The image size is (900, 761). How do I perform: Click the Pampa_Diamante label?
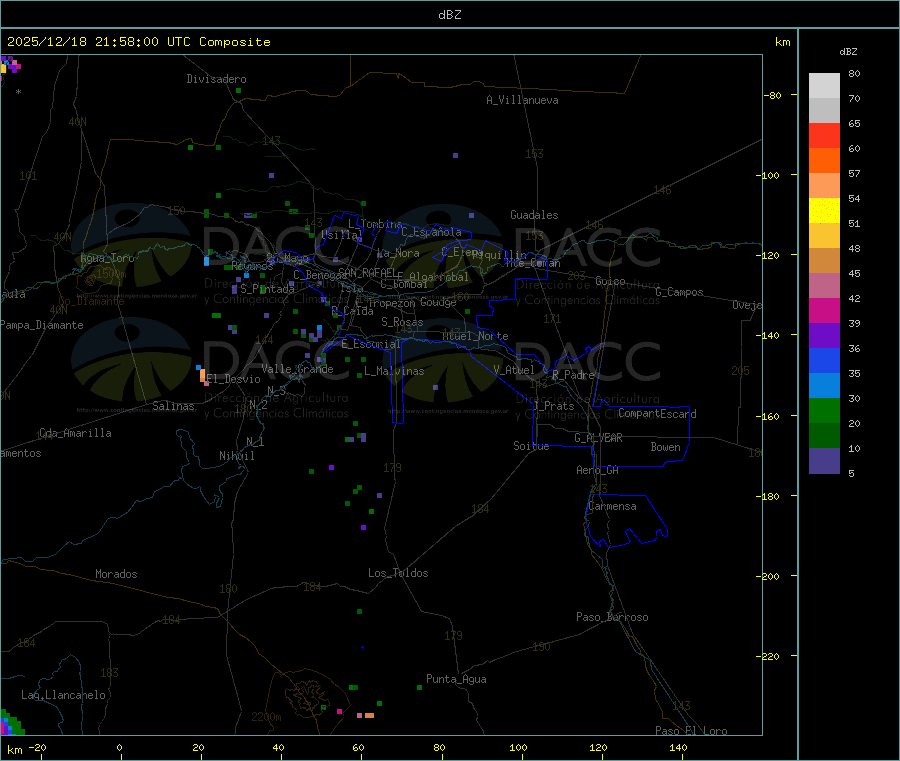[42, 325]
